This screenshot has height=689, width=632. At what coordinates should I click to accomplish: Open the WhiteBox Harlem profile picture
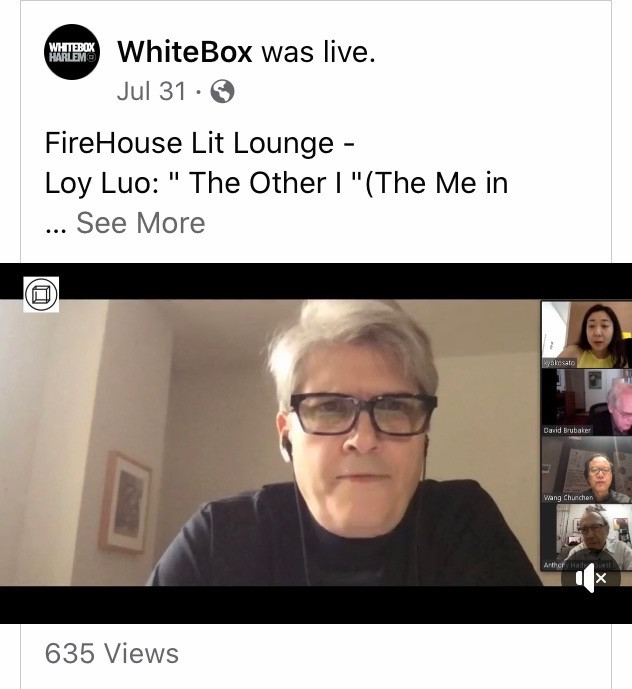point(72,52)
